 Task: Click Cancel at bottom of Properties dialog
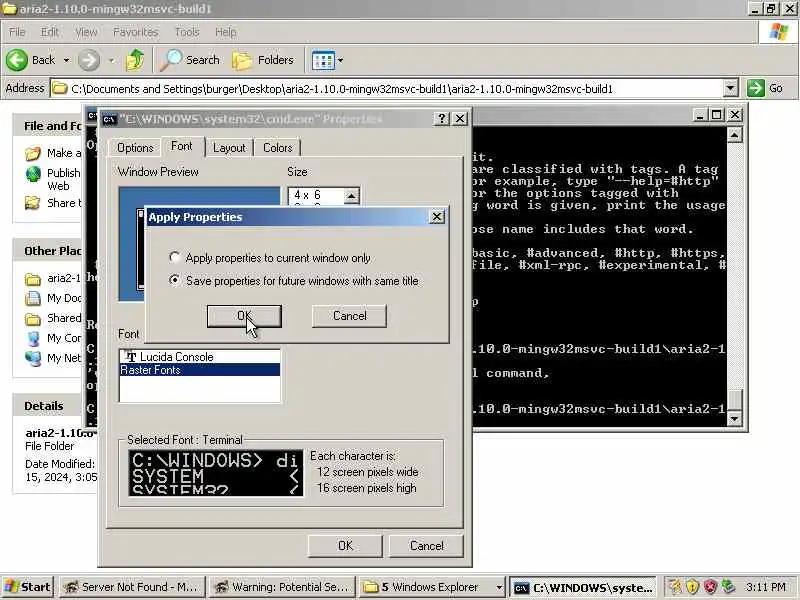427,546
